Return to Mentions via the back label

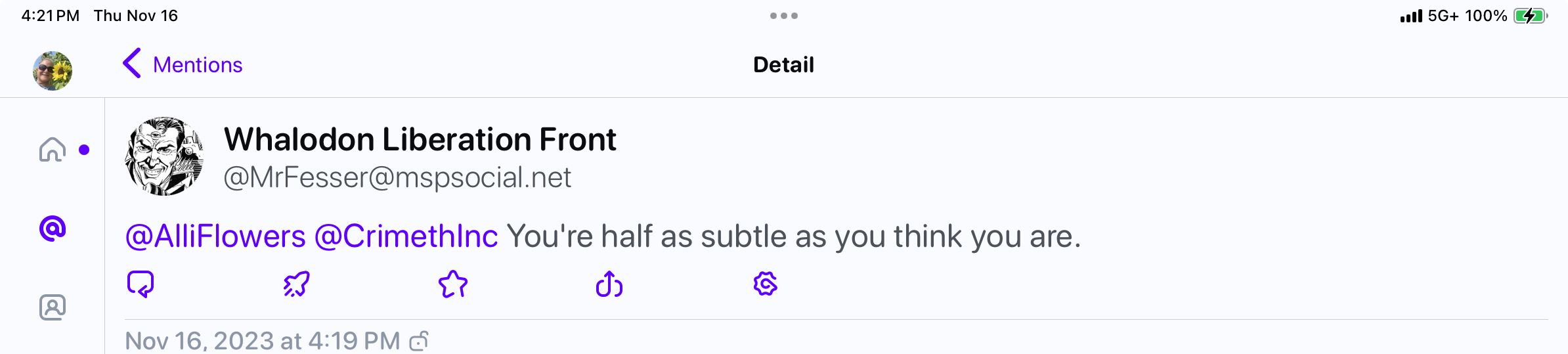pos(198,65)
